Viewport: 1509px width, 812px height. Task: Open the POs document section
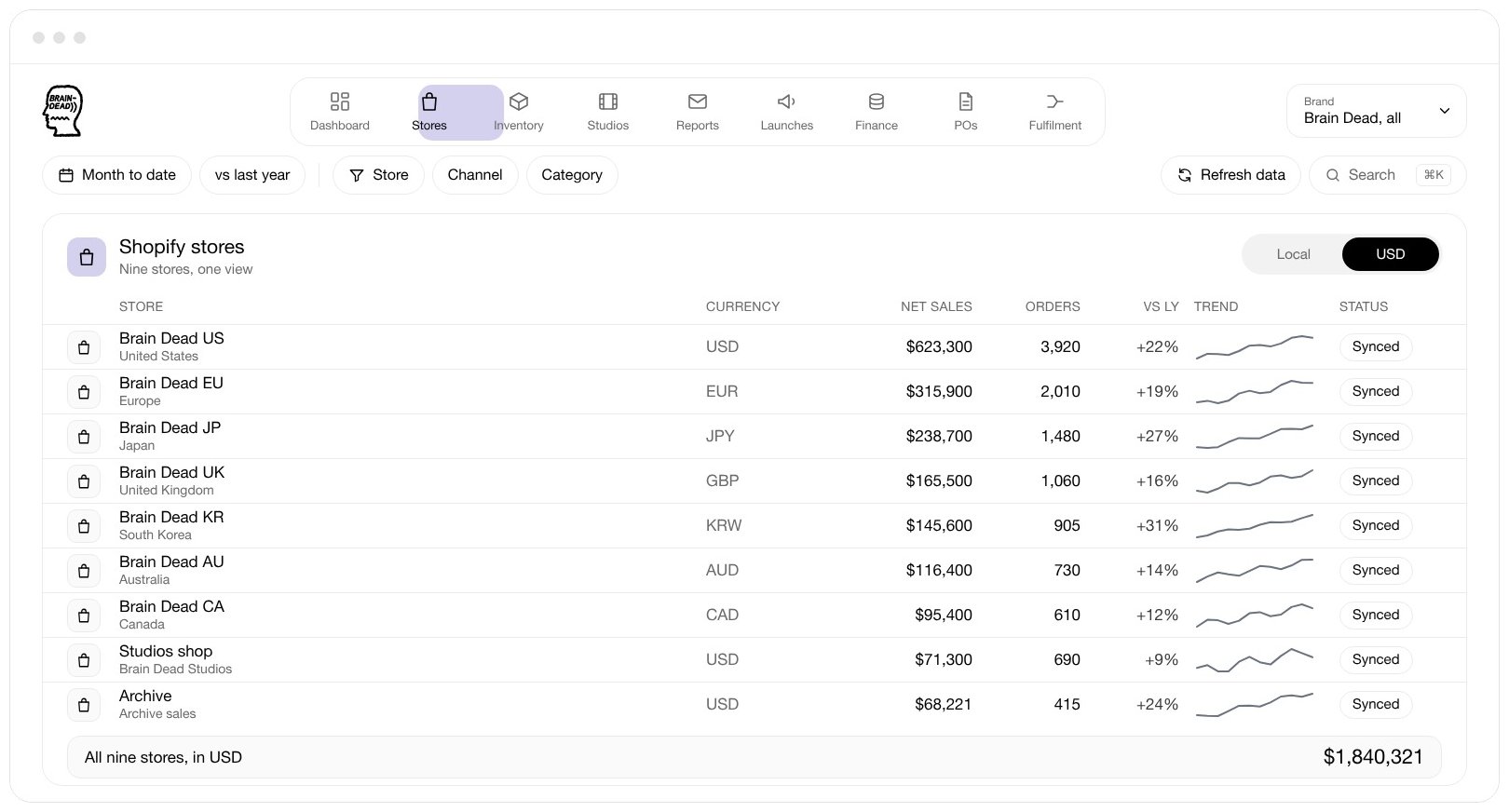point(966,112)
